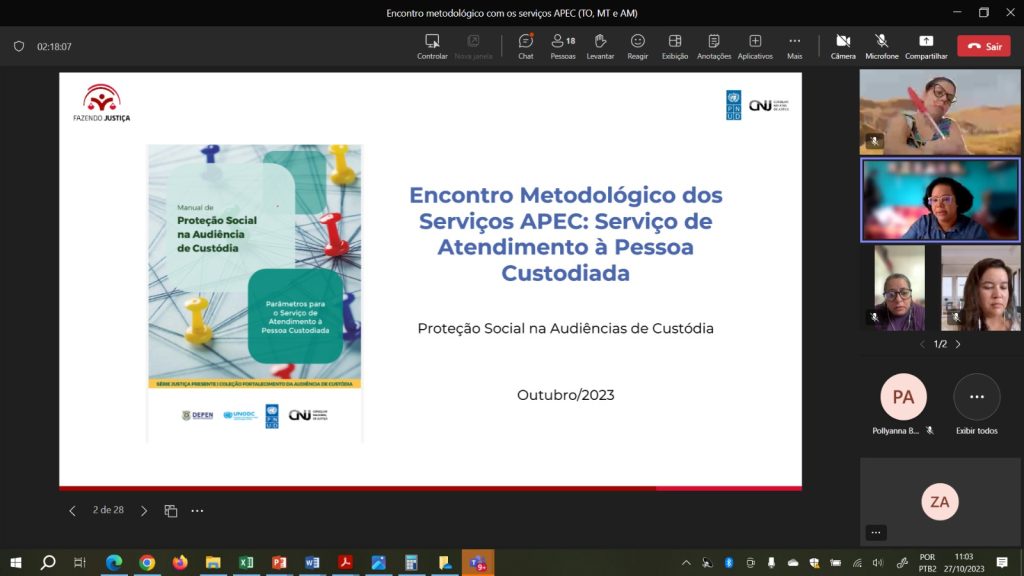This screenshot has width=1024, height=576.
Task: Show next page of participant videos
Action: [958, 344]
